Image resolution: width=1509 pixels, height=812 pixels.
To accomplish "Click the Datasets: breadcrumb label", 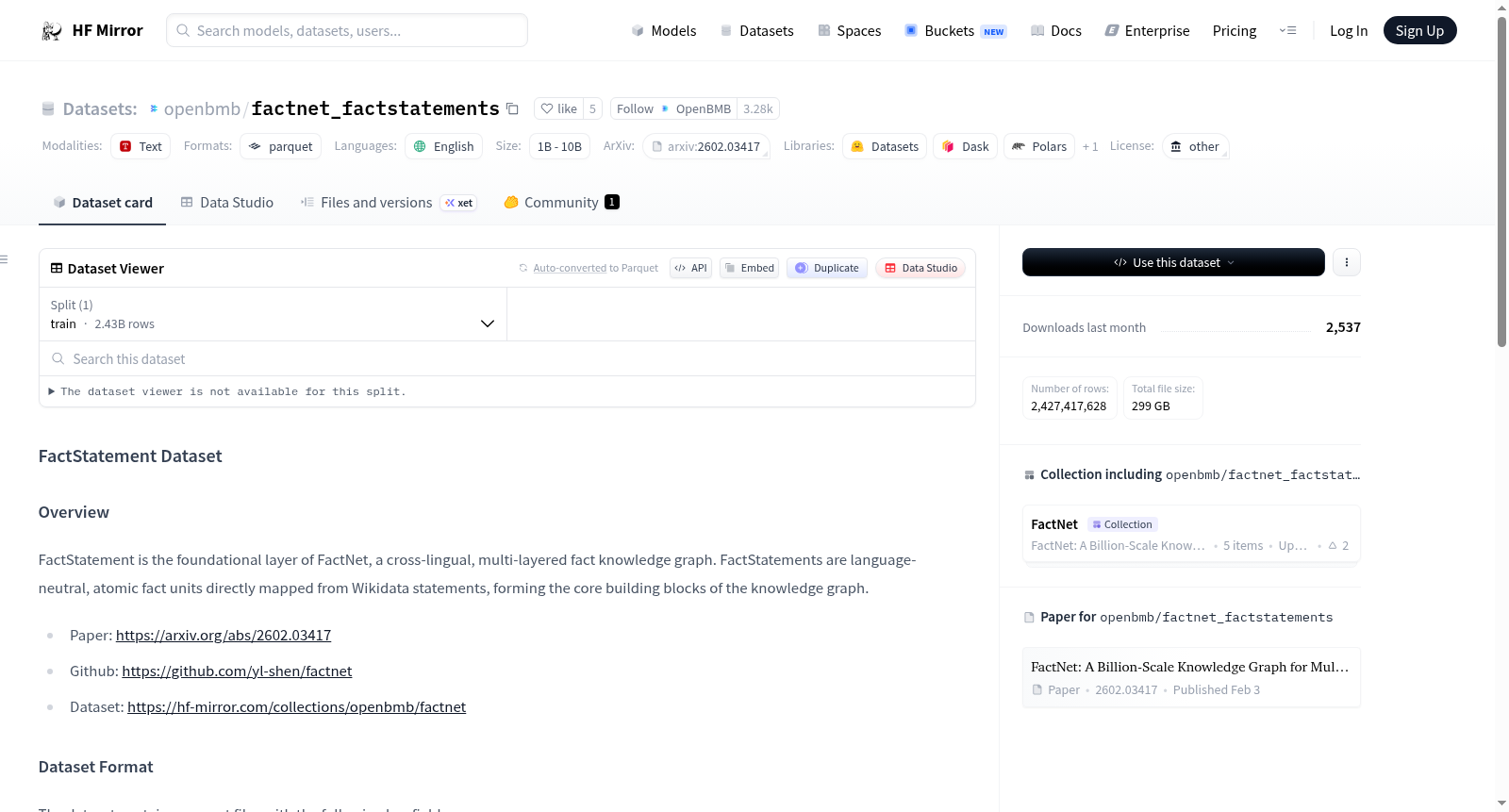I will (100, 108).
